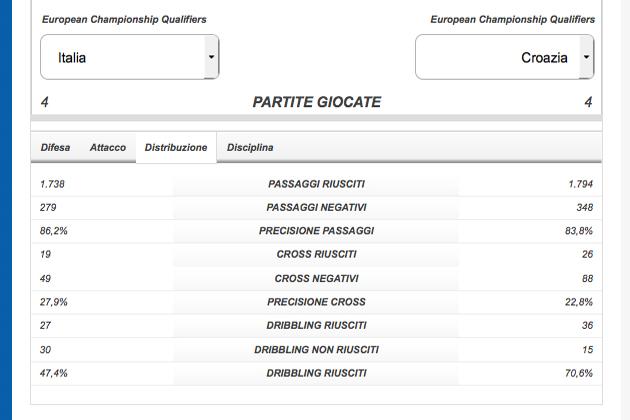This screenshot has height=420, width=630.
Task: Click European Championship Qualifiers label above Croazia
Action: pyautogui.click(x=512, y=19)
